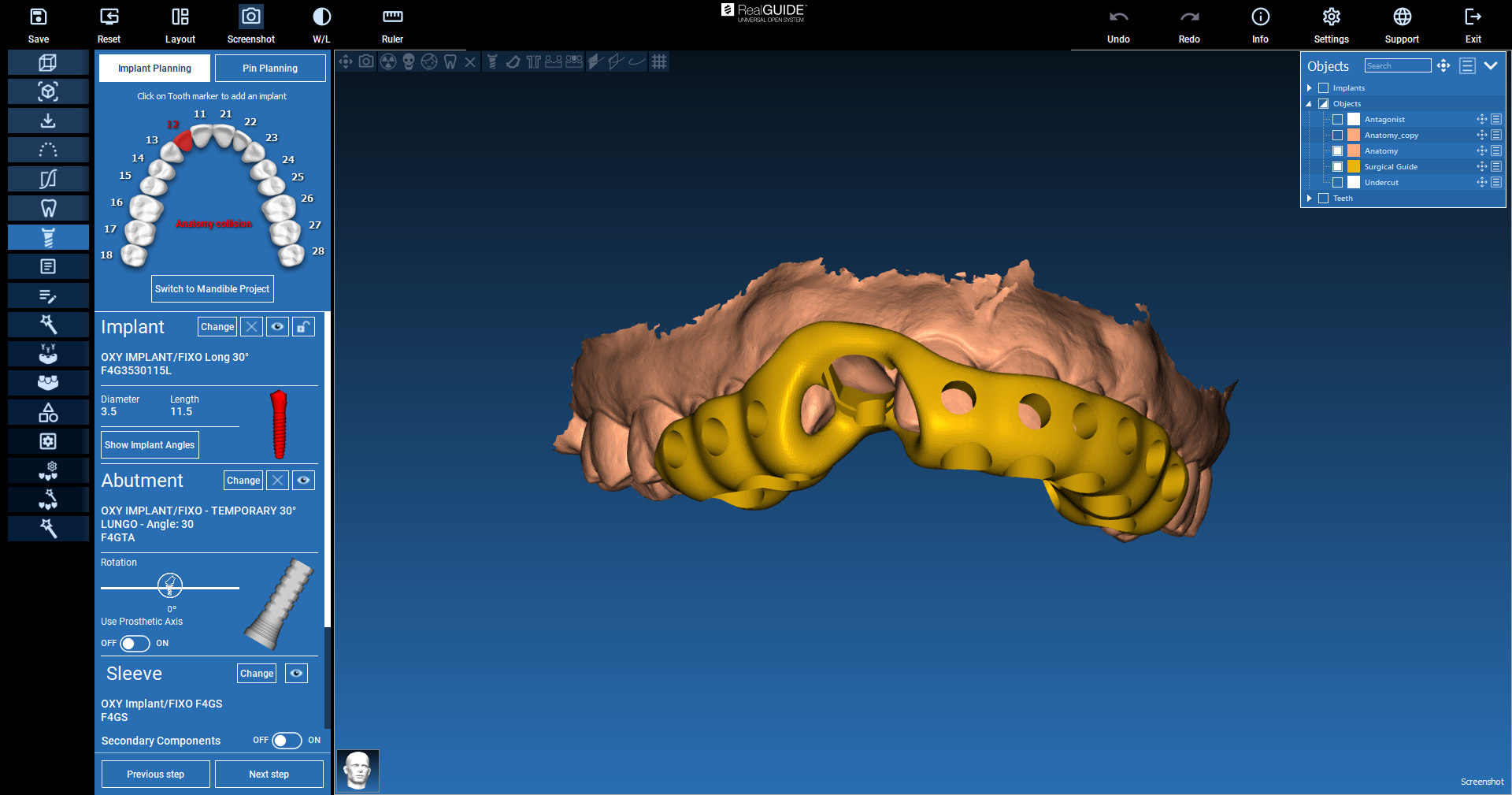Click the Redo icon
Screen dimensions: 1512x795
1189,17
